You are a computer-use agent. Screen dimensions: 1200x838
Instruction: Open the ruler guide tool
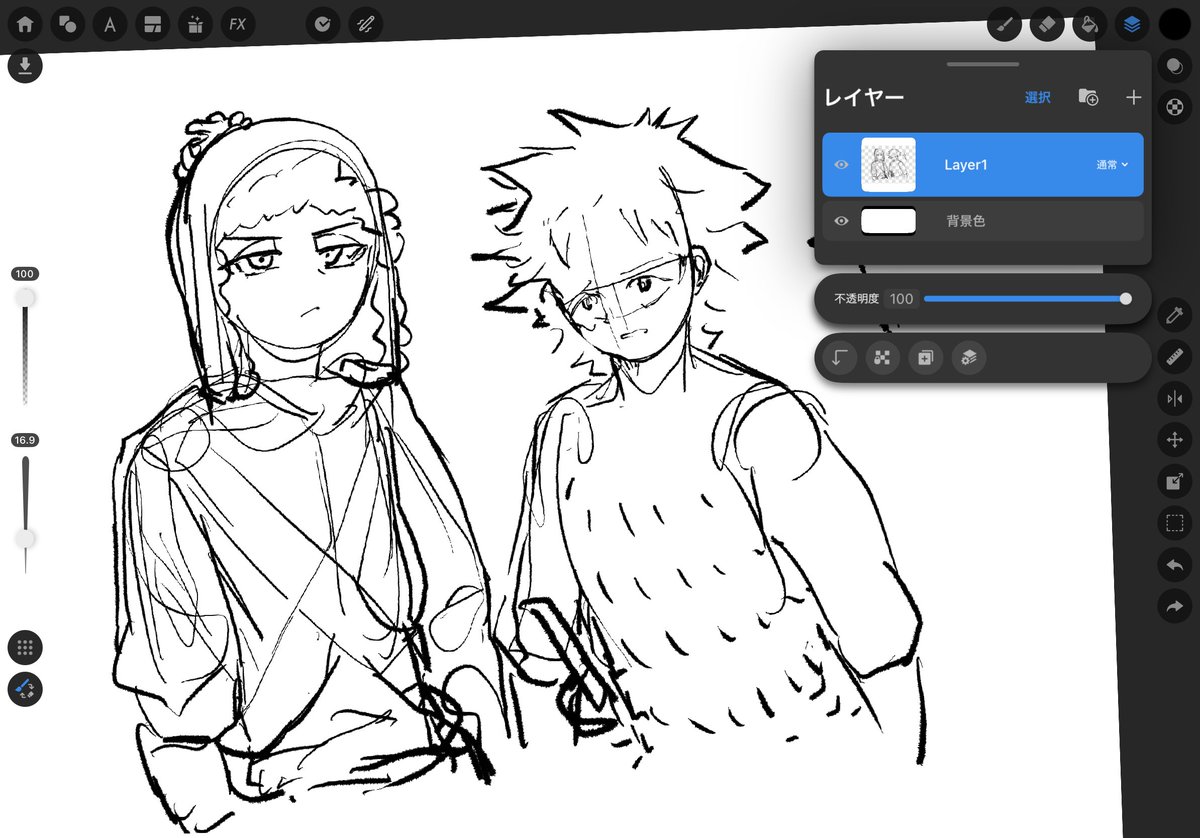point(1175,357)
